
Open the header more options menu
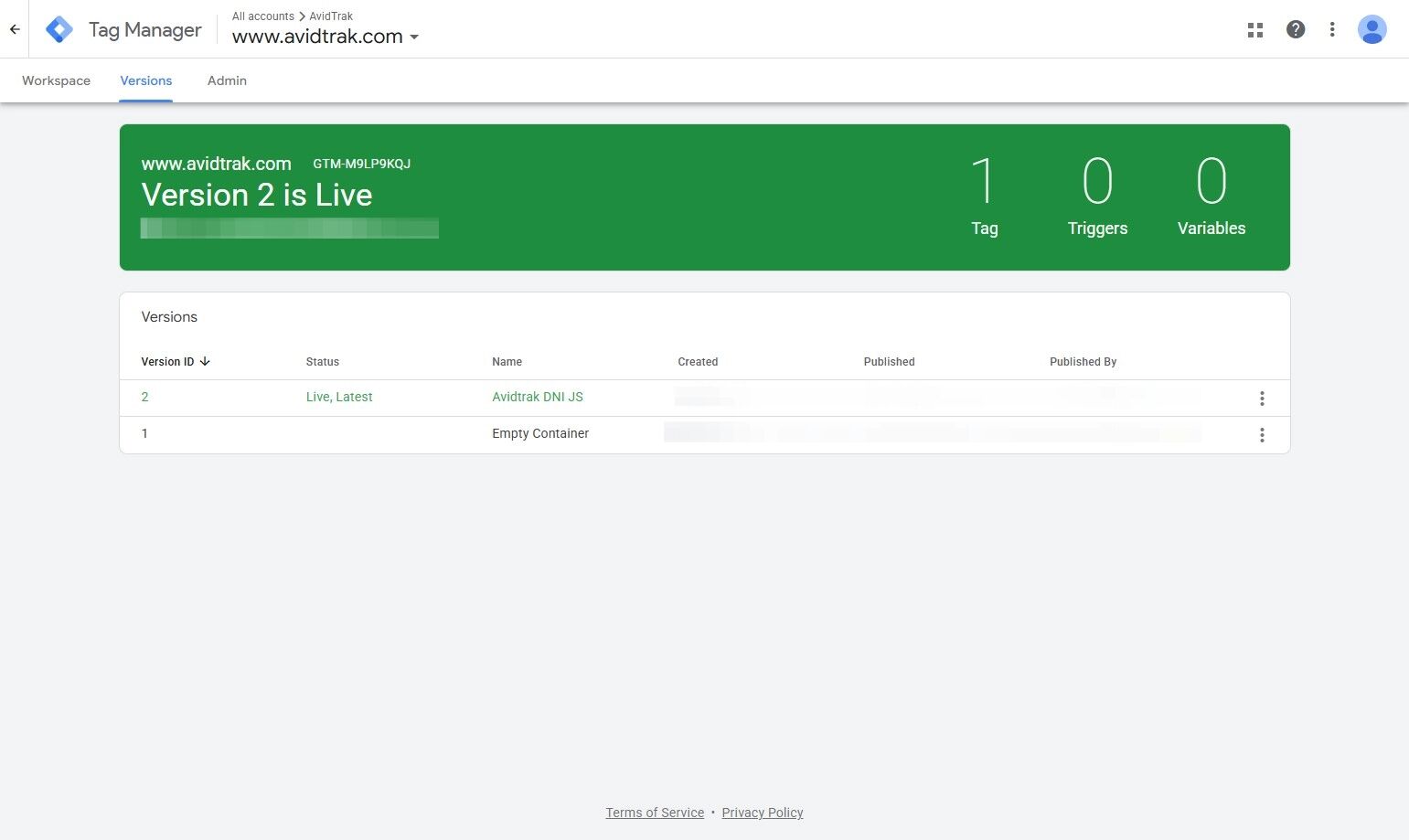click(x=1332, y=29)
